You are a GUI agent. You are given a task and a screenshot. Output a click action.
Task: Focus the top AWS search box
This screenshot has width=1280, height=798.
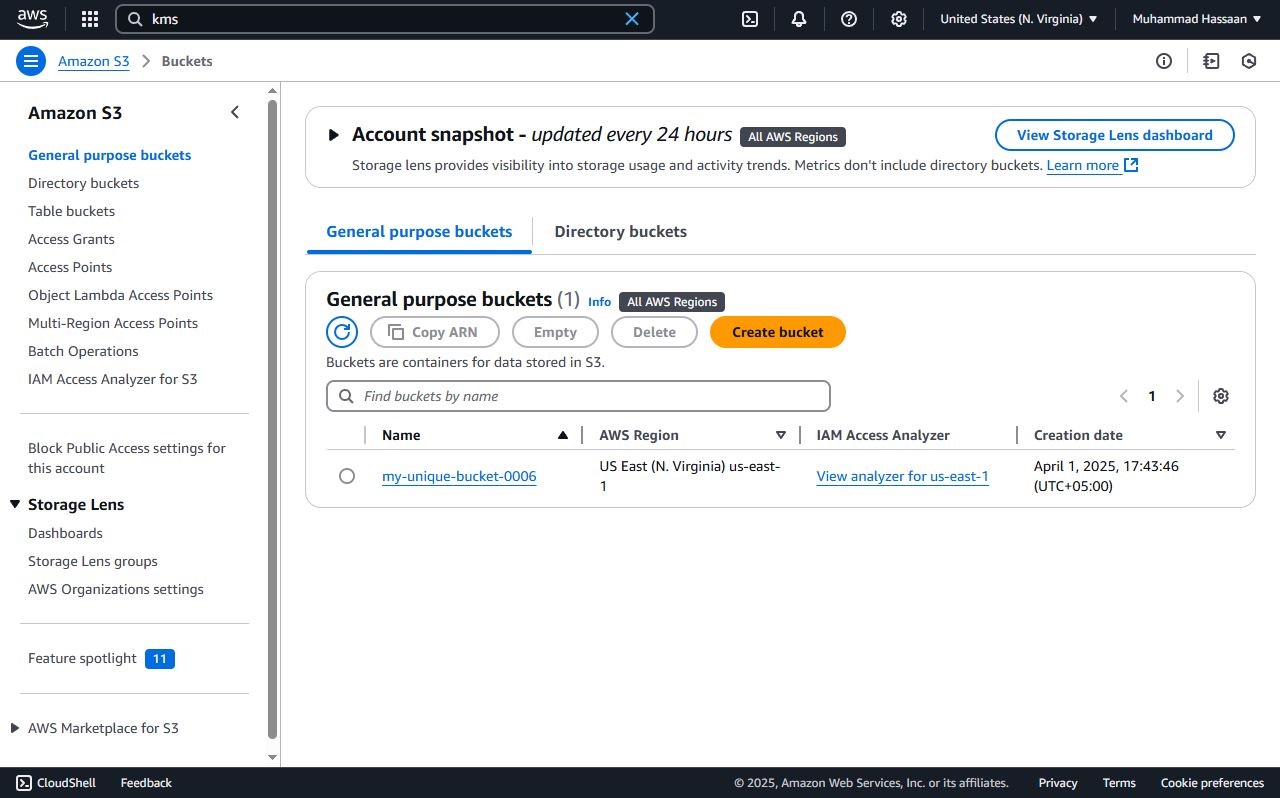[x=385, y=19]
